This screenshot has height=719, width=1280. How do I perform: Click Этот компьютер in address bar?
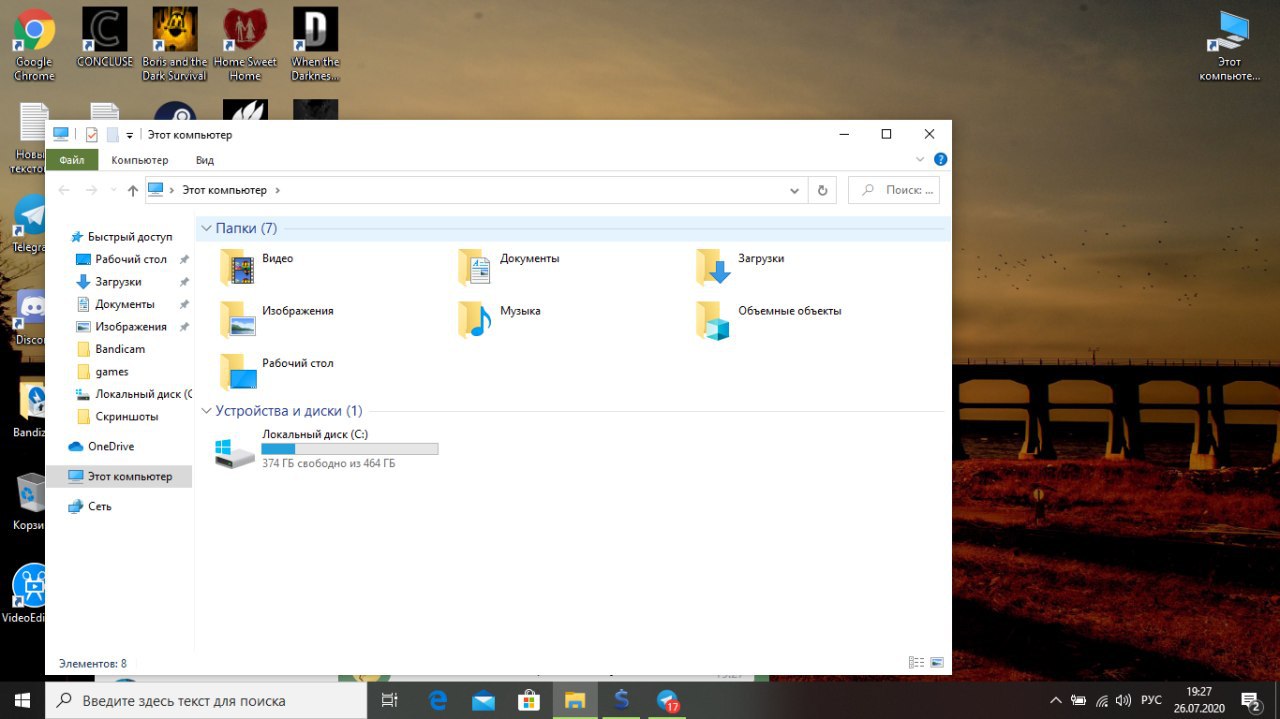coord(224,190)
